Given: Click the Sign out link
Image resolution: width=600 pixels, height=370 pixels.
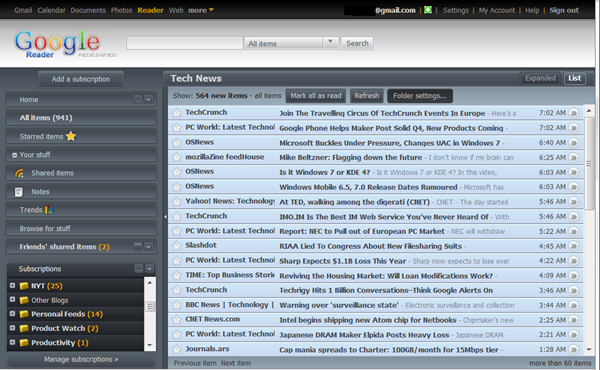Looking at the screenshot, I should click(x=564, y=10).
